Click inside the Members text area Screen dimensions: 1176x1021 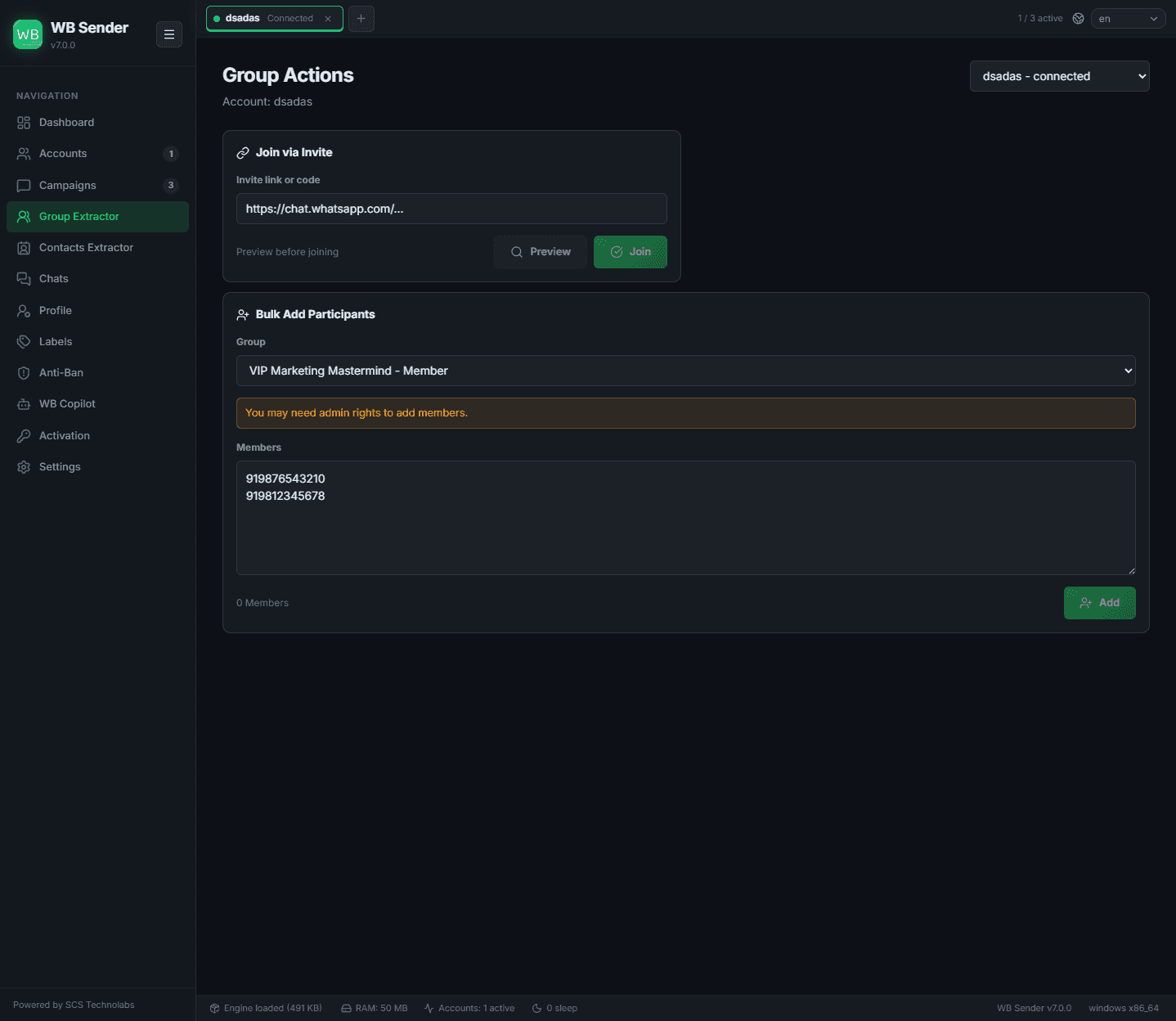686,518
